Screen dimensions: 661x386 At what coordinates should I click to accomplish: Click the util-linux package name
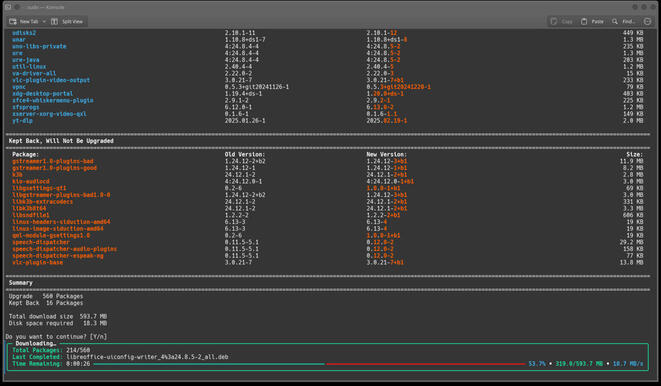click(x=29, y=67)
